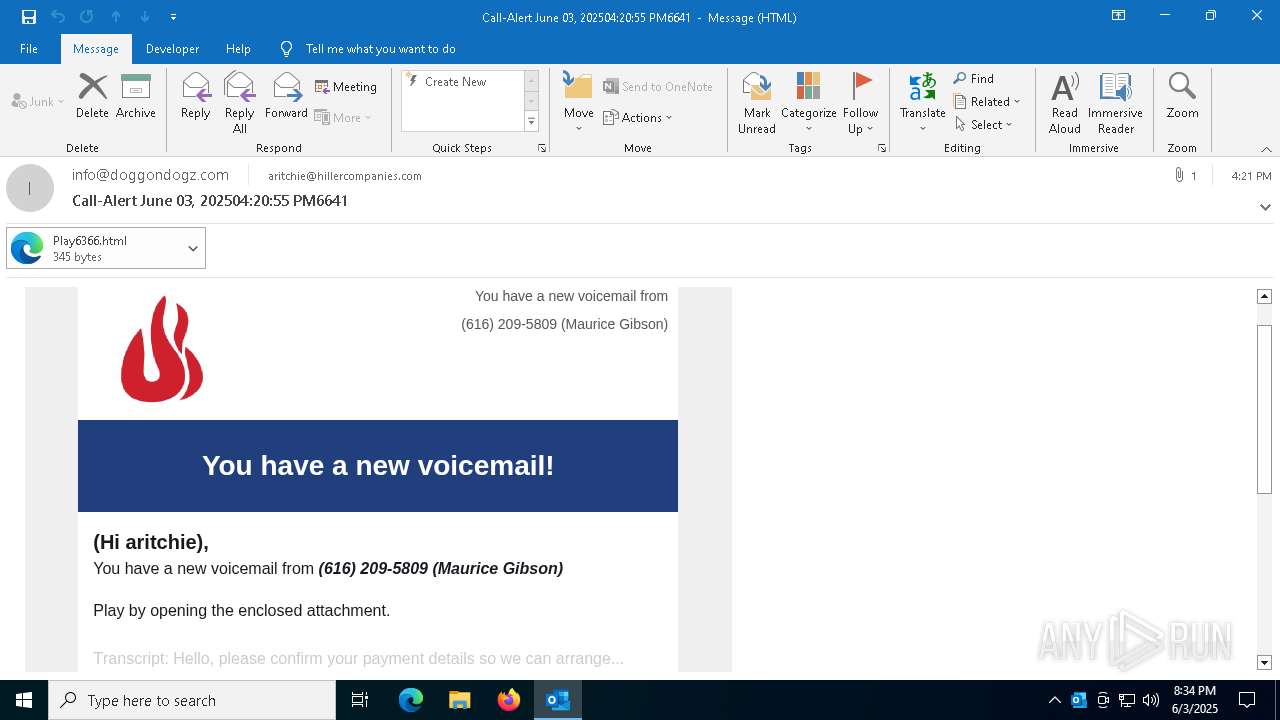Launch Firefox from the taskbar

click(x=509, y=700)
